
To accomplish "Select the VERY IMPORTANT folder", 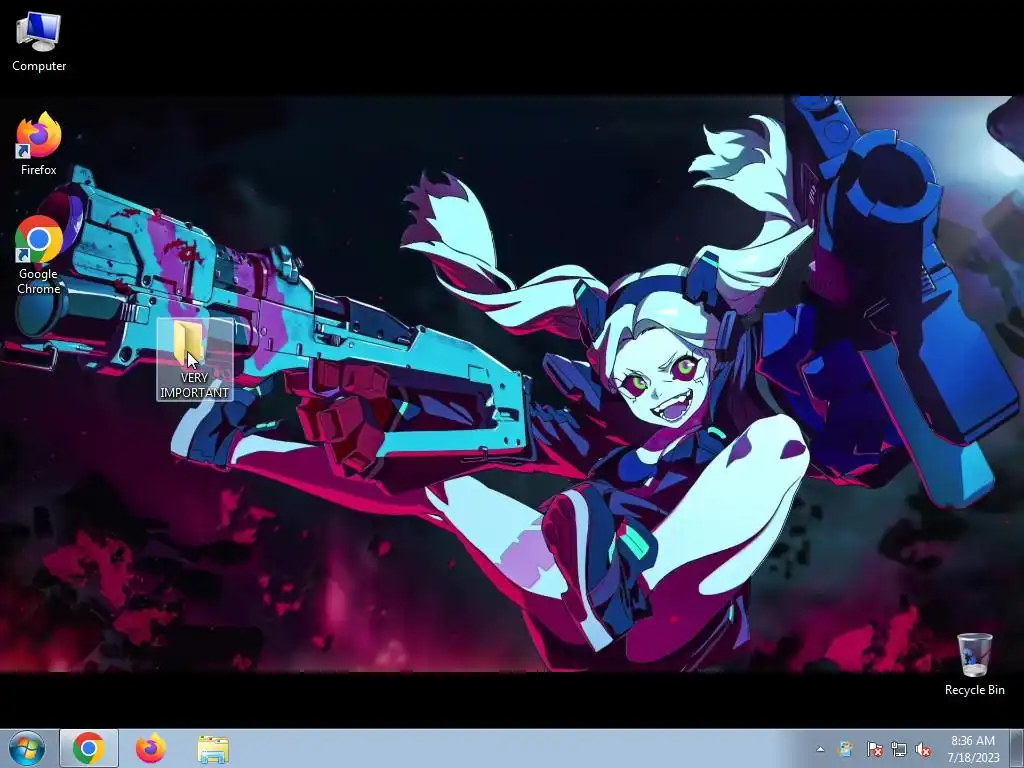I will (195, 360).
